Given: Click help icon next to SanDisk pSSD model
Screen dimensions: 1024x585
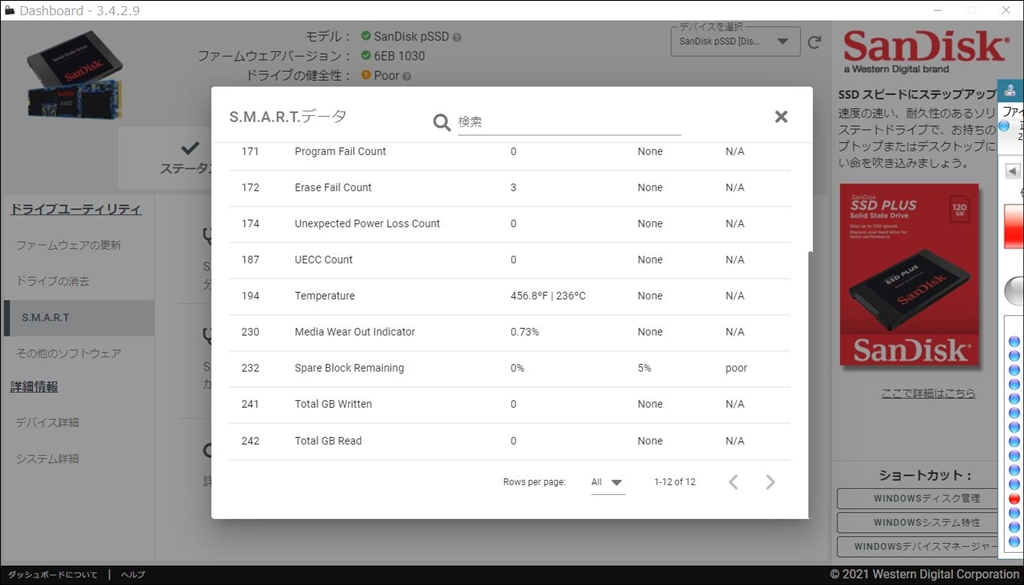Looking at the screenshot, I should (457, 37).
